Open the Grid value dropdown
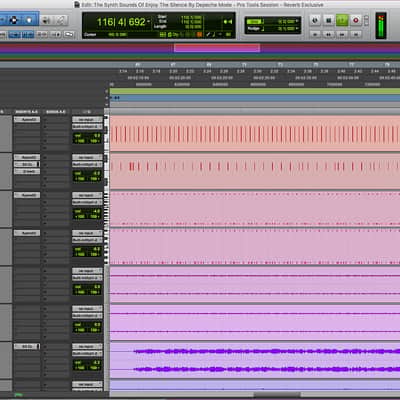Image resolution: width=400 pixels, height=400 pixels. tap(297, 21)
